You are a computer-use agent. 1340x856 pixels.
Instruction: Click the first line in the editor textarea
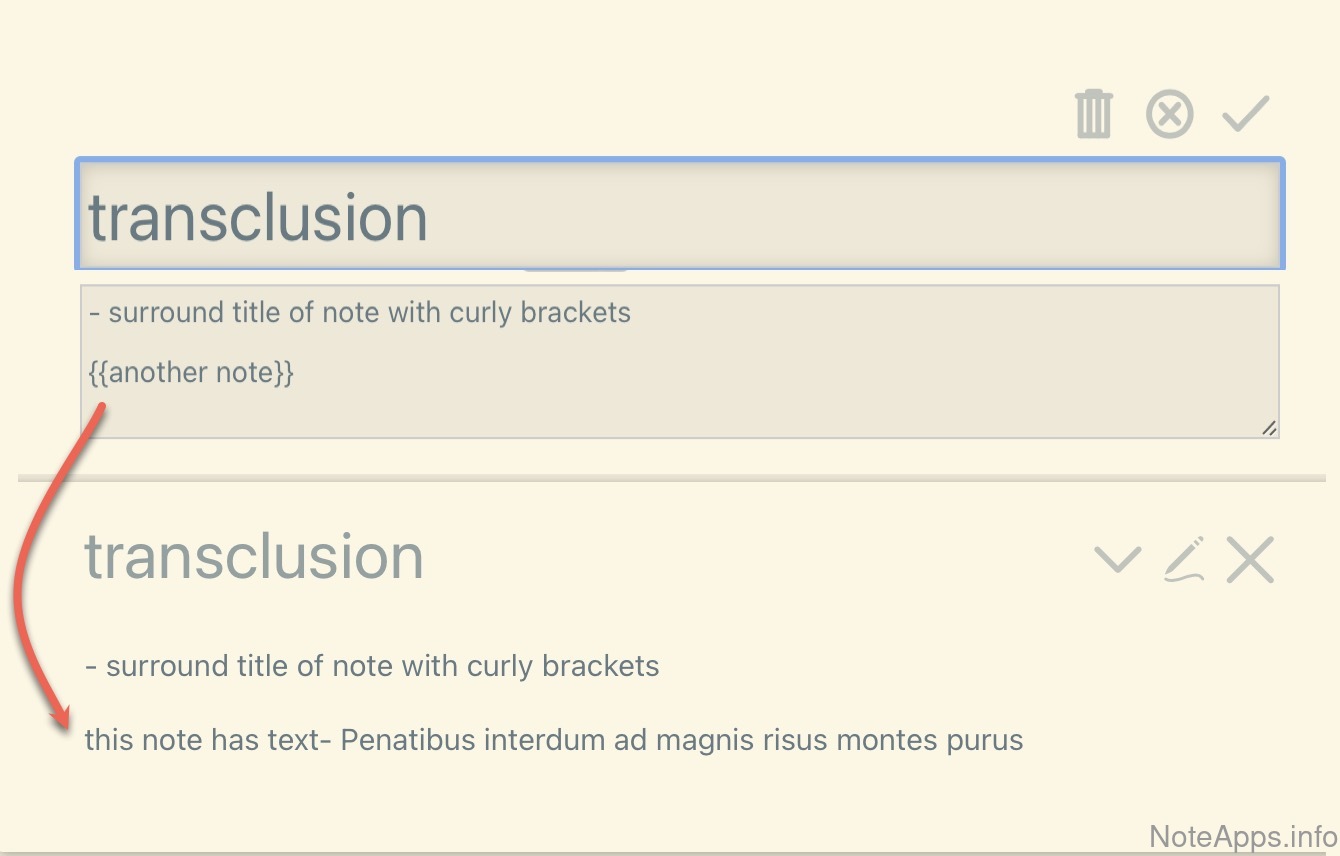point(359,313)
